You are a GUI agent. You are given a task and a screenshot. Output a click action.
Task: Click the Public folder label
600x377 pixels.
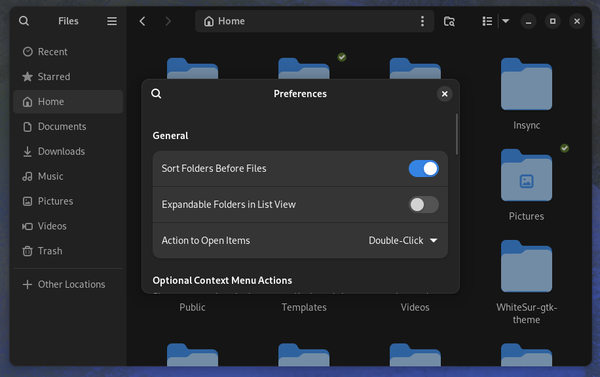[192, 307]
